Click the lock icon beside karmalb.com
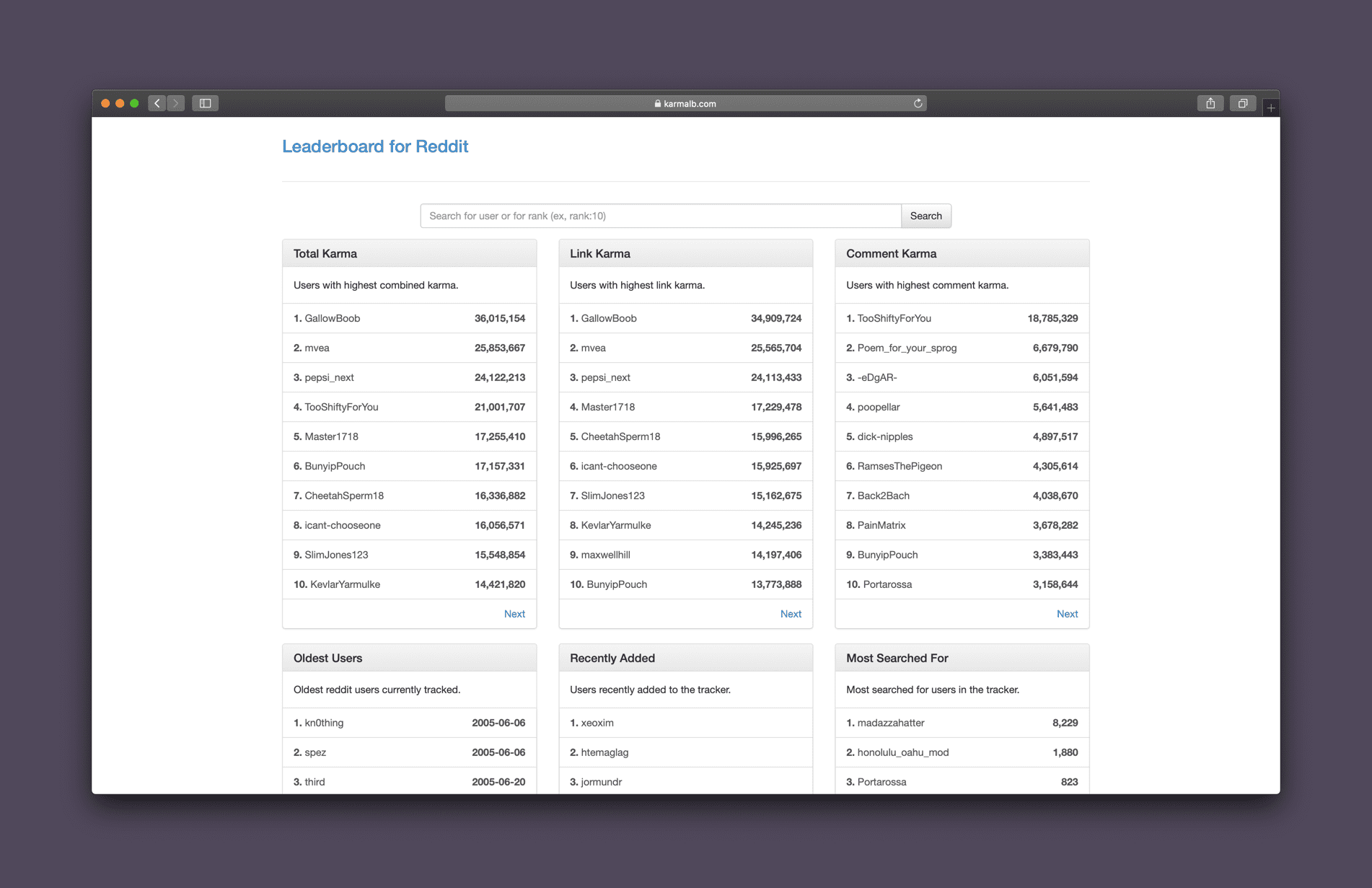Screen dimensions: 1372x888 tap(658, 103)
